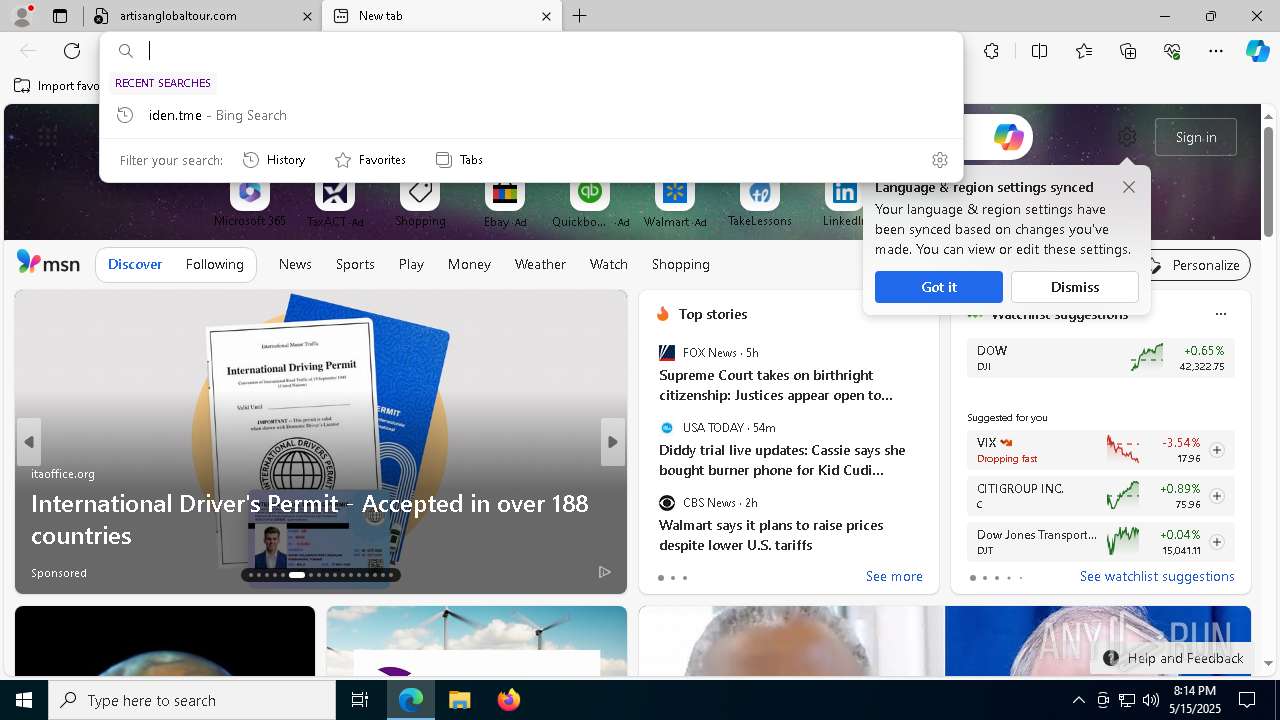
Task: Select the Following feed tab
Action: click(x=214, y=264)
